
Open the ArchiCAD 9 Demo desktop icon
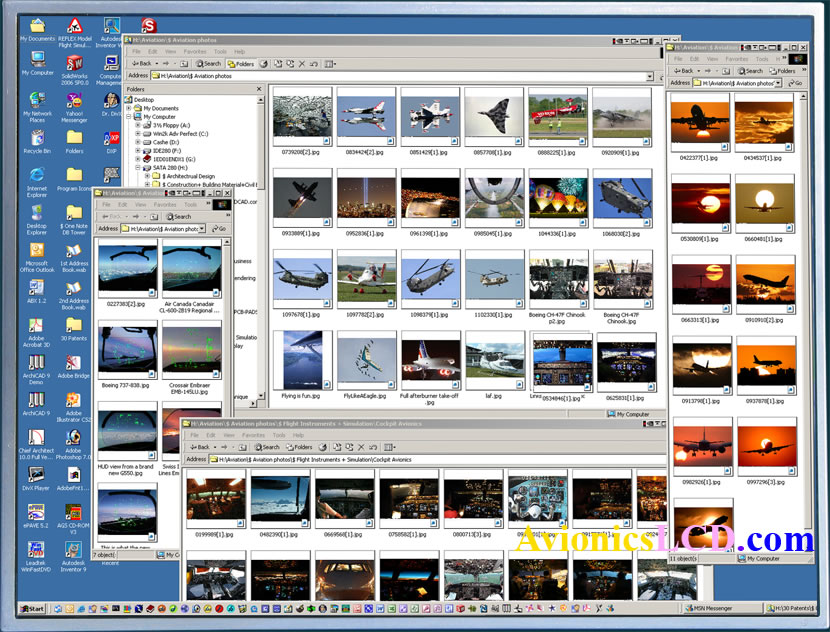coord(36,363)
